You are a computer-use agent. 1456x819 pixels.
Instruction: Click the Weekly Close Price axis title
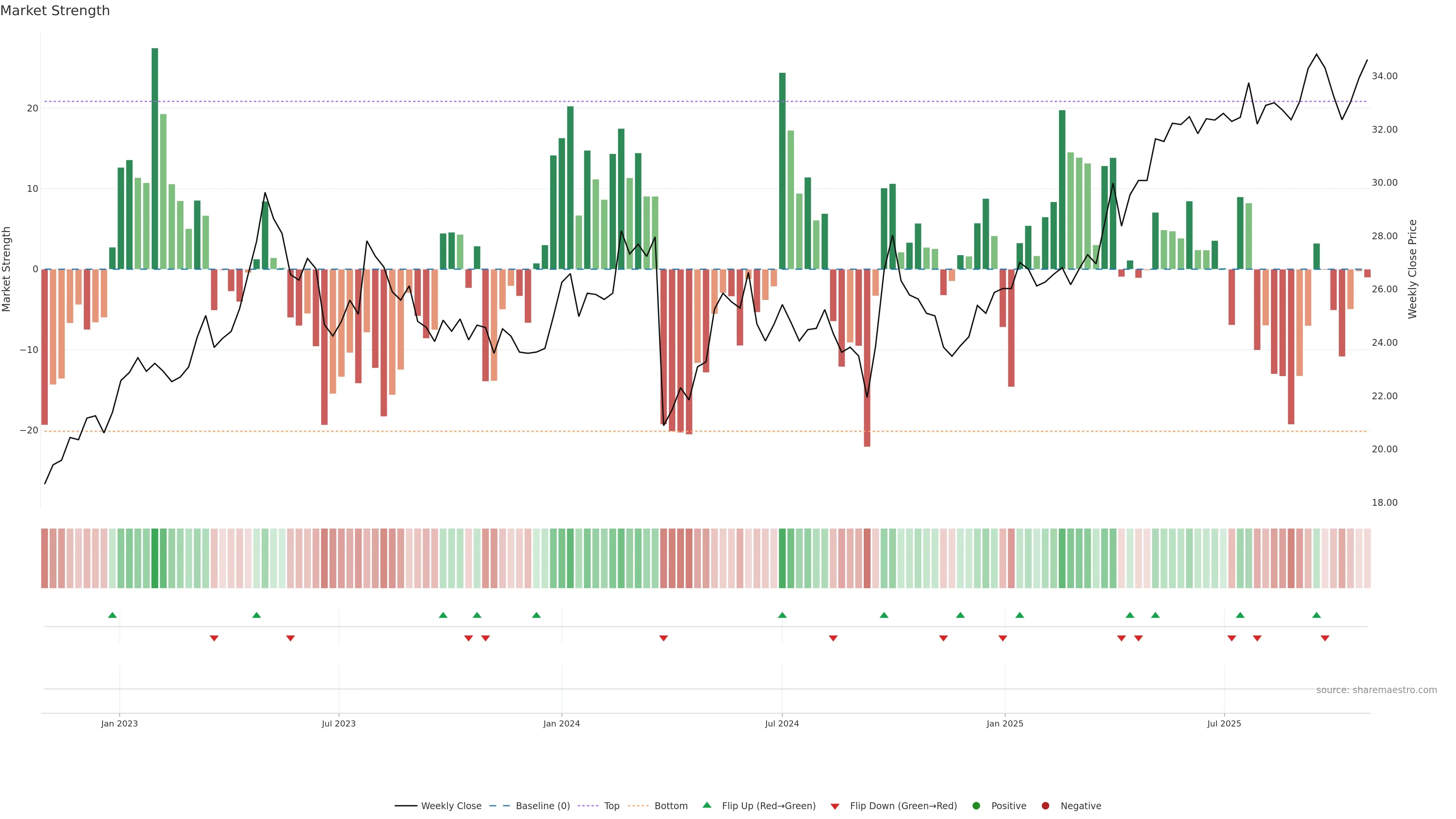pyautogui.click(x=1412, y=269)
